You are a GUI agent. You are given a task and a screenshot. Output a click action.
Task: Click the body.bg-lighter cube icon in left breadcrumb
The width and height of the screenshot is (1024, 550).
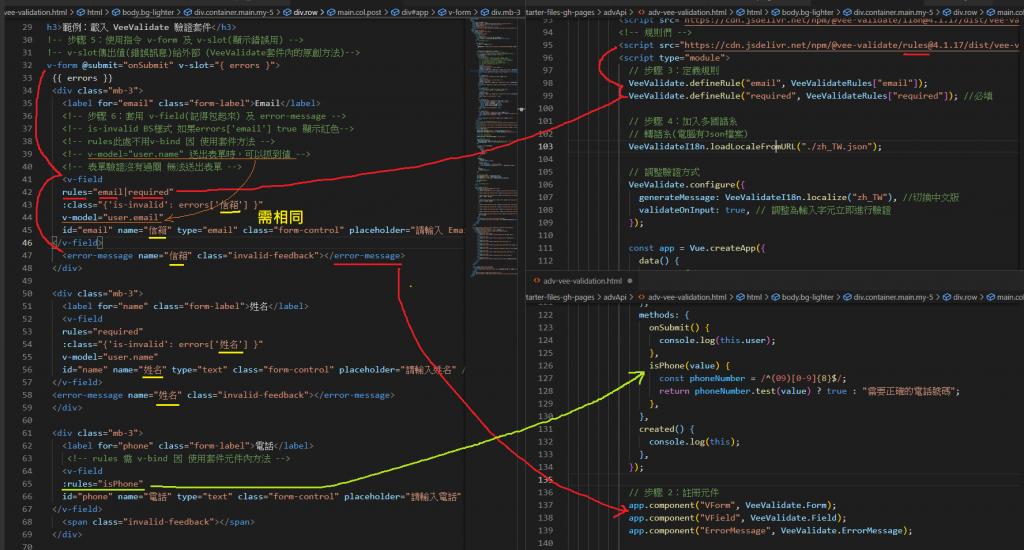click(116, 12)
